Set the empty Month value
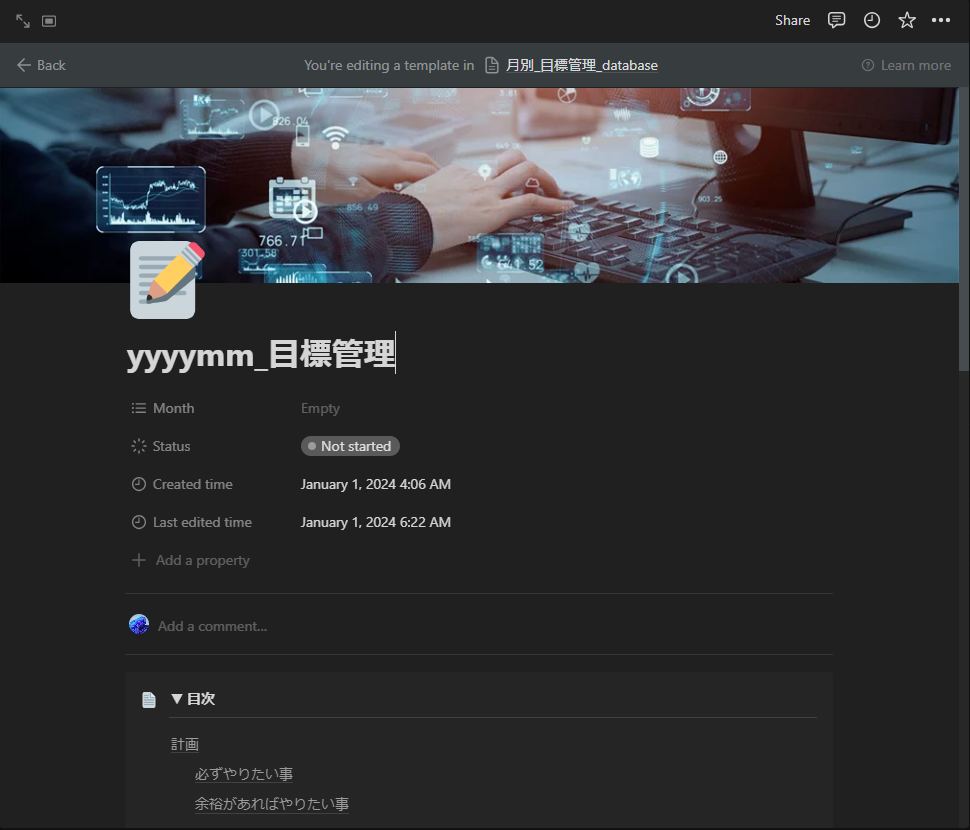Viewport: 970px width, 830px height. 320,408
